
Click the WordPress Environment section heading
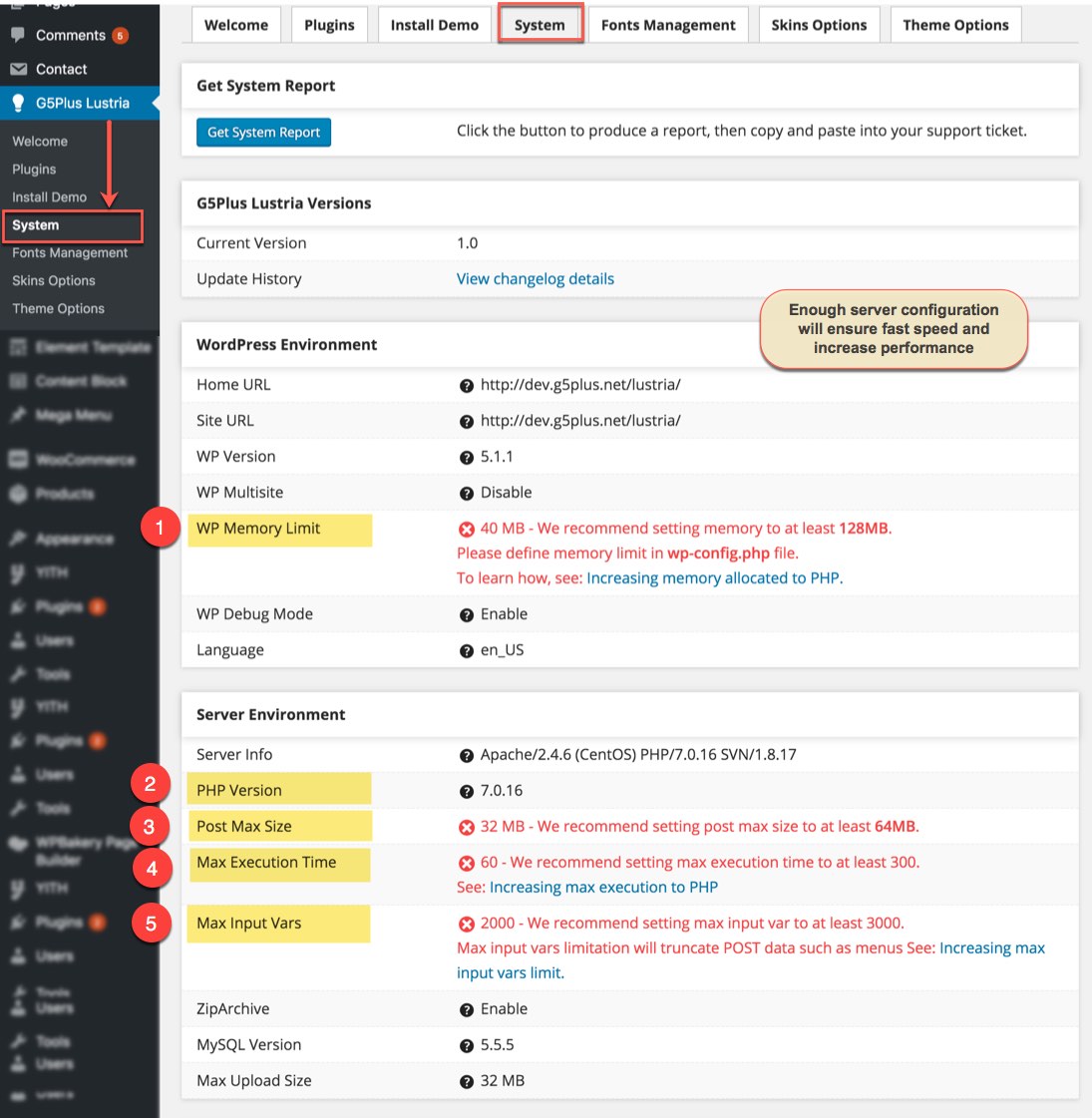tap(286, 344)
